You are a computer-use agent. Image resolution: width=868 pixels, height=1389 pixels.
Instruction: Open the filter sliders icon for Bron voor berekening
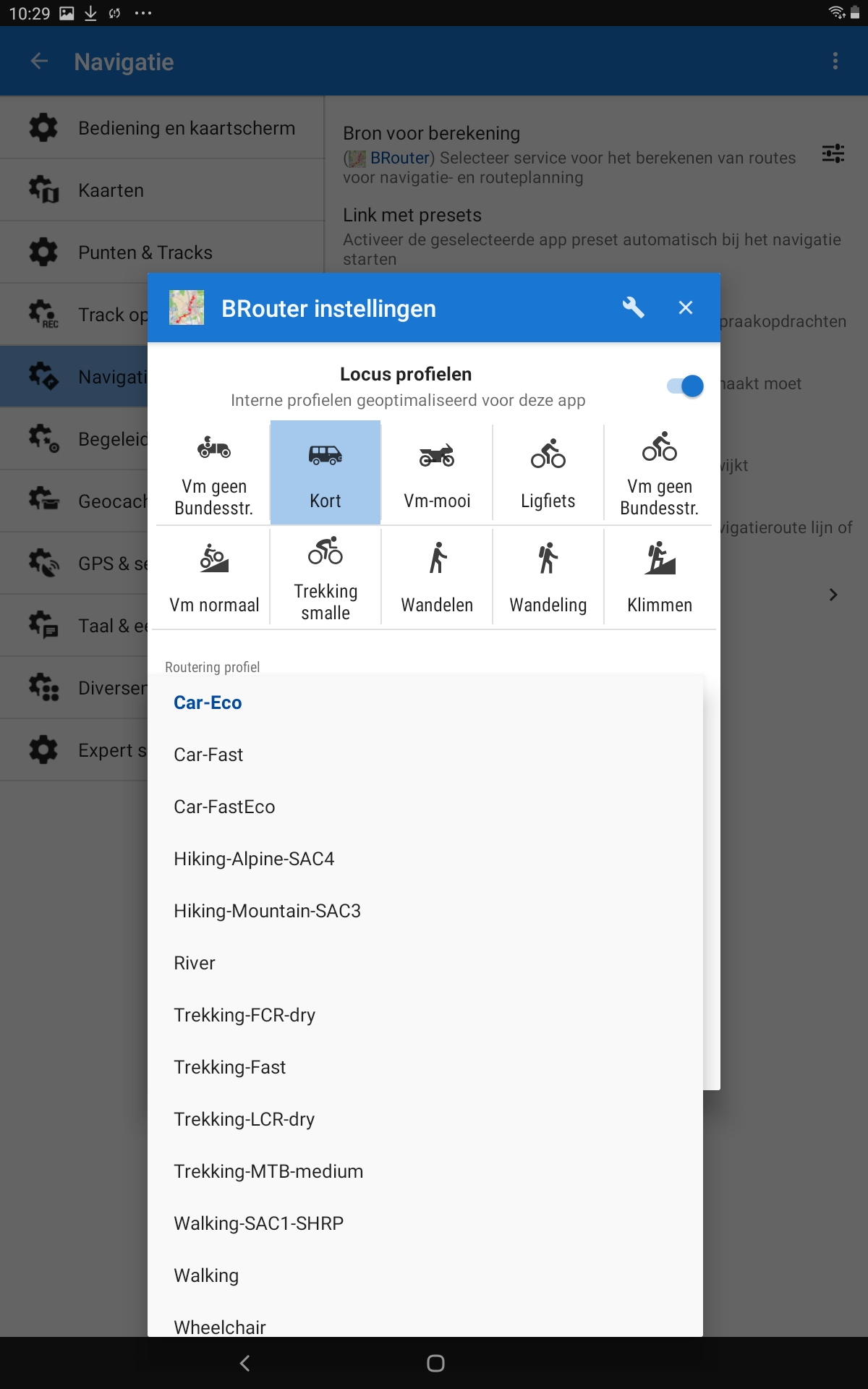click(x=833, y=153)
